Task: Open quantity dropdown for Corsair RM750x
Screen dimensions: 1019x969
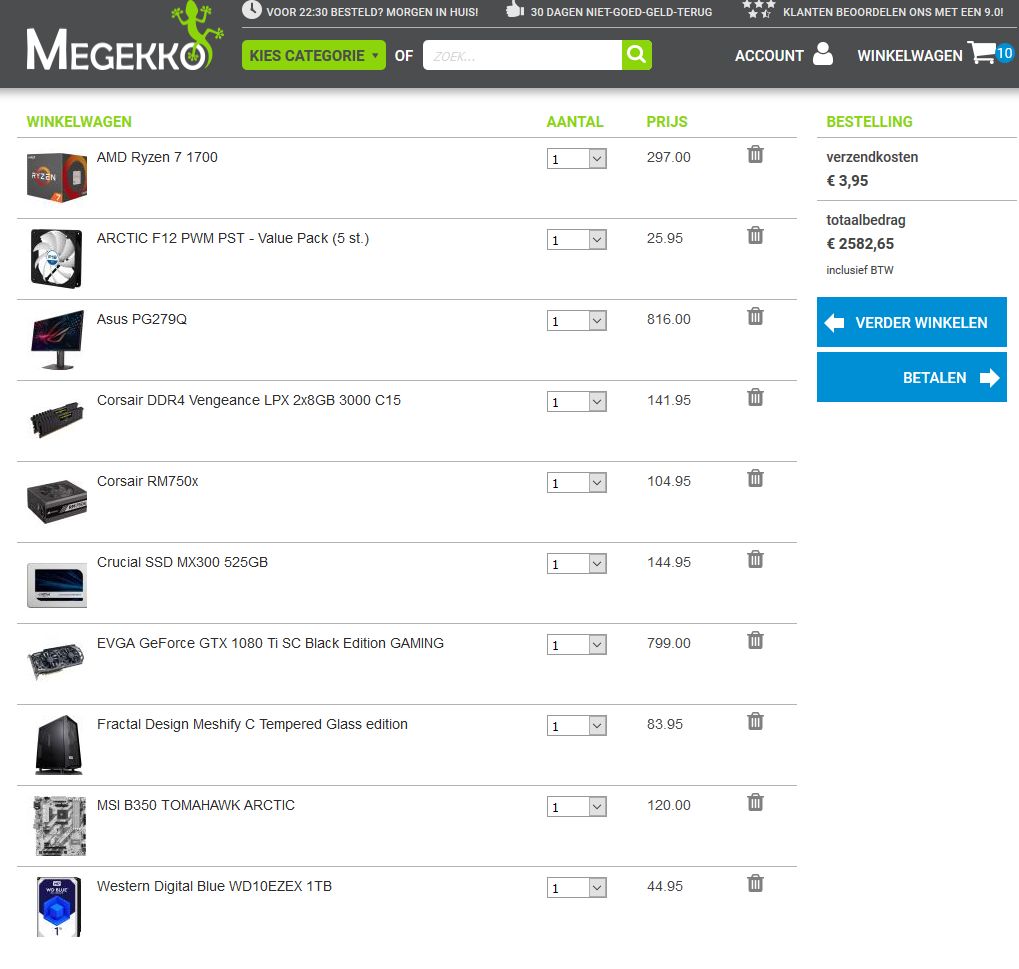Action: click(576, 483)
